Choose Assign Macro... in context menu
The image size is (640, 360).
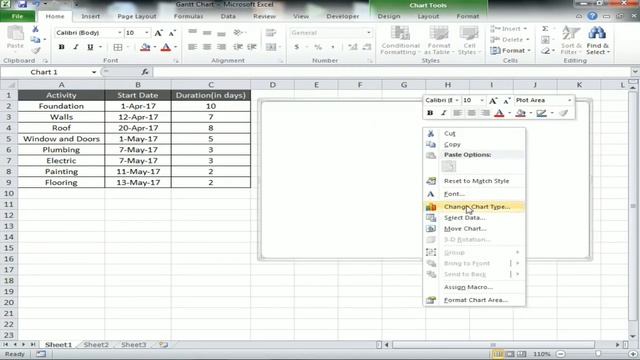click(x=474, y=287)
